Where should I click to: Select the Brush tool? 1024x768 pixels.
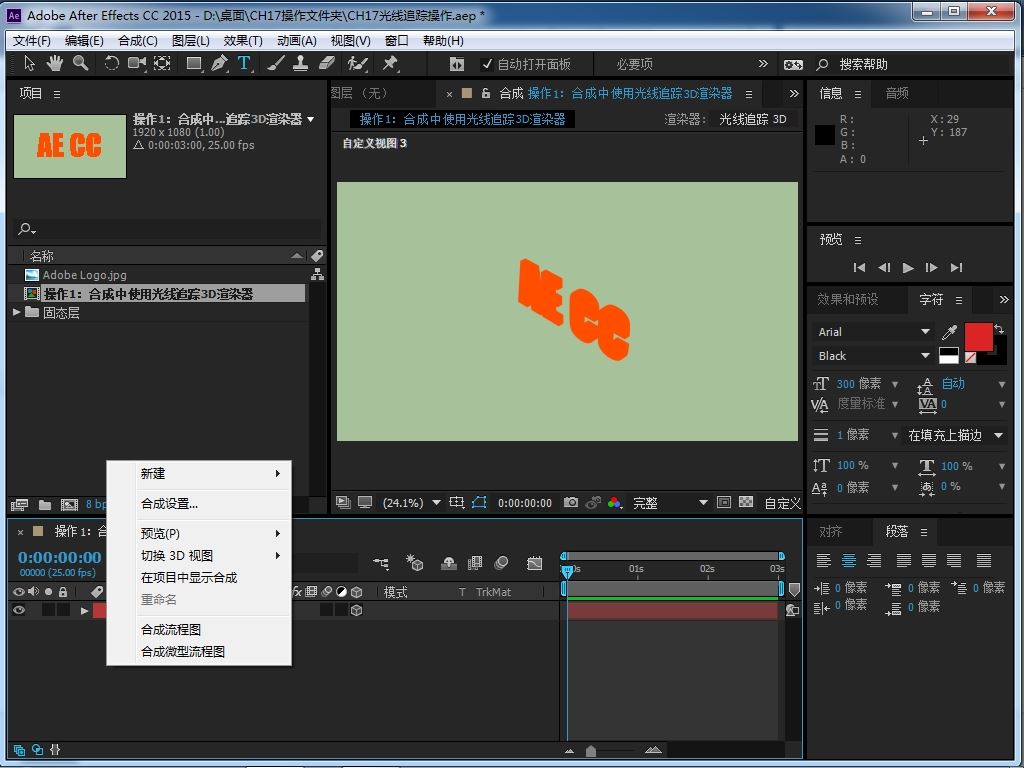276,63
